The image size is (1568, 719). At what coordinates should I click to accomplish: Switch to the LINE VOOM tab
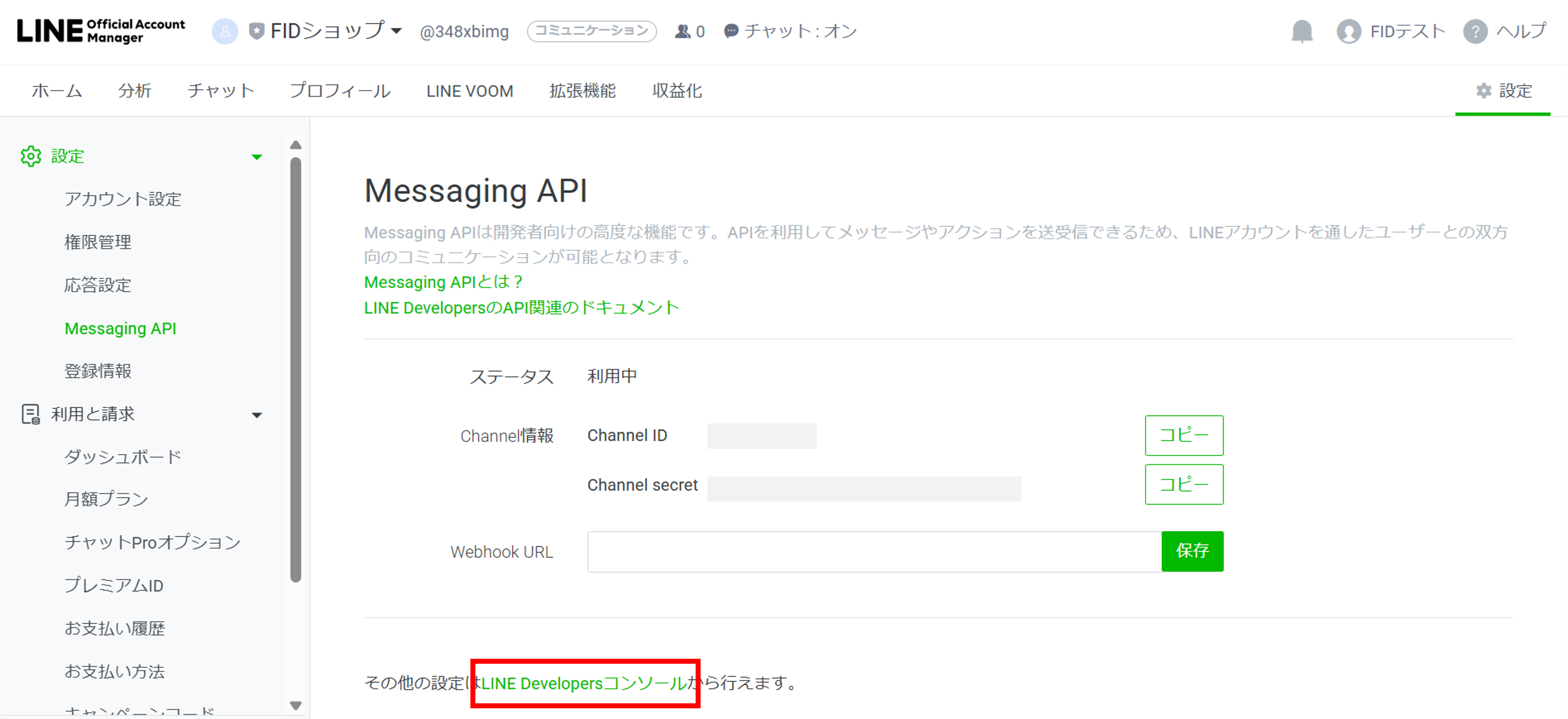click(x=469, y=91)
